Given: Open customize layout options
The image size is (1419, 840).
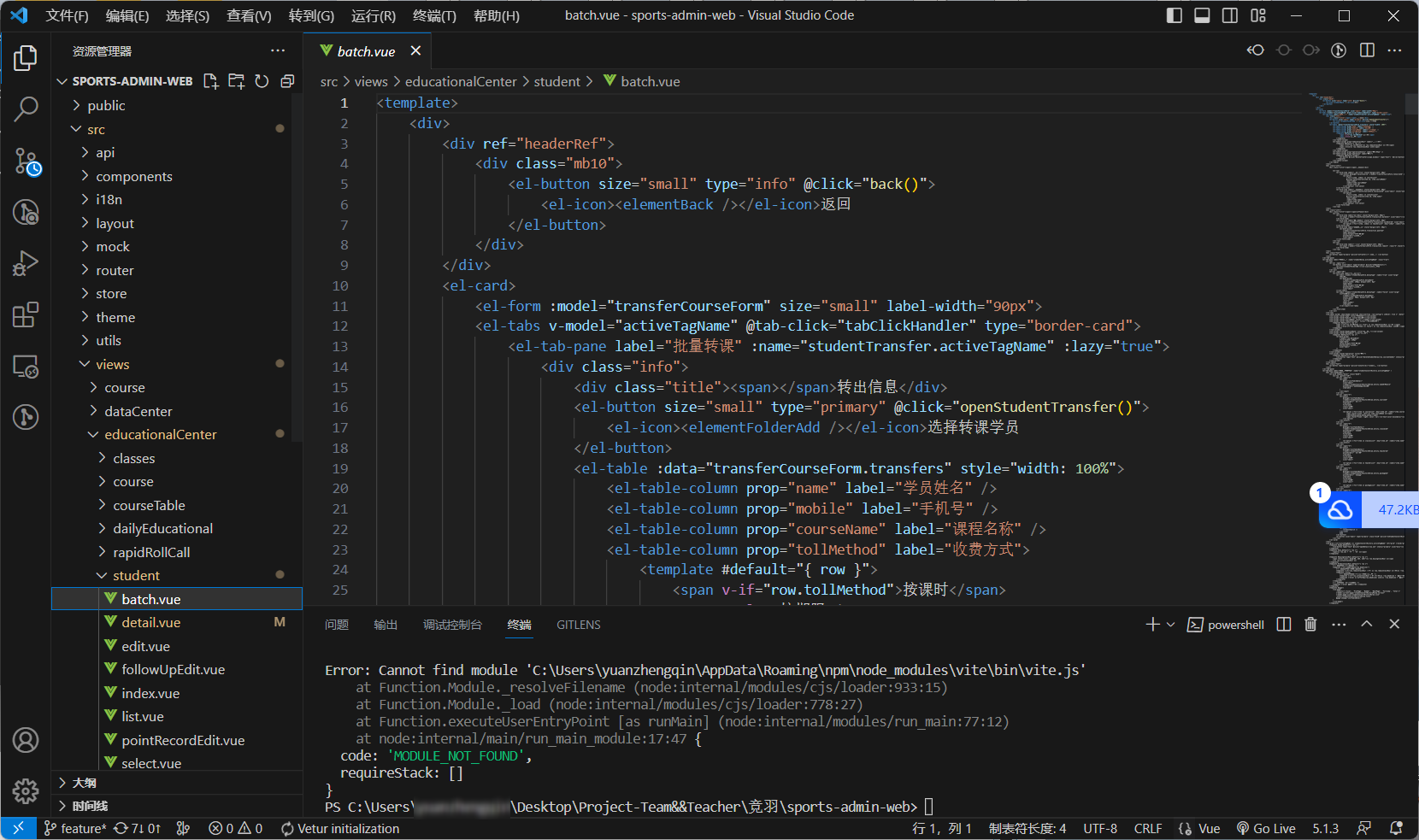Looking at the screenshot, I should pos(1258,15).
